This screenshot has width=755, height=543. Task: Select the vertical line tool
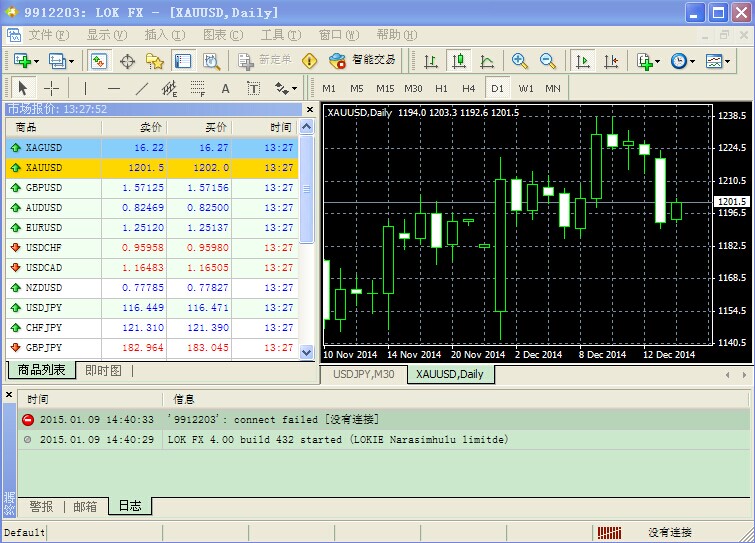(x=85, y=89)
